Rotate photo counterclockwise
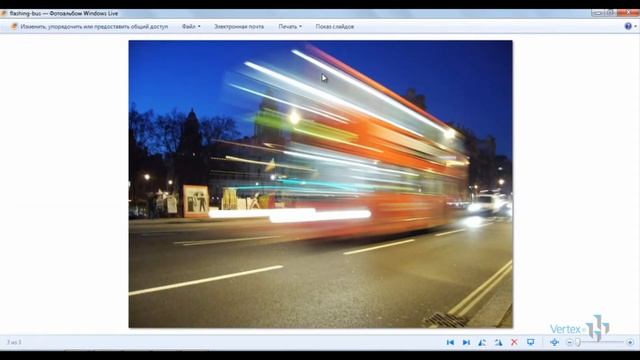 click(482, 342)
